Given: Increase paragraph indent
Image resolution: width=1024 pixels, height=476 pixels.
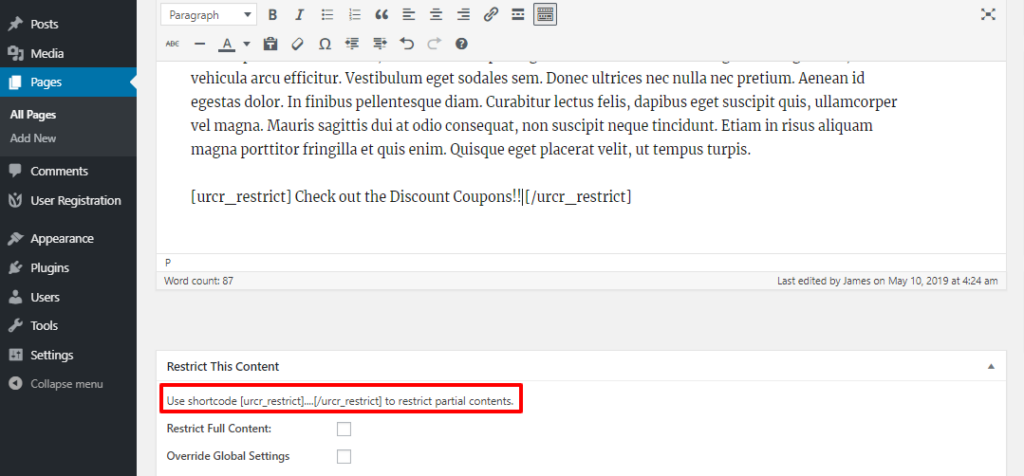Looking at the screenshot, I should (x=380, y=44).
